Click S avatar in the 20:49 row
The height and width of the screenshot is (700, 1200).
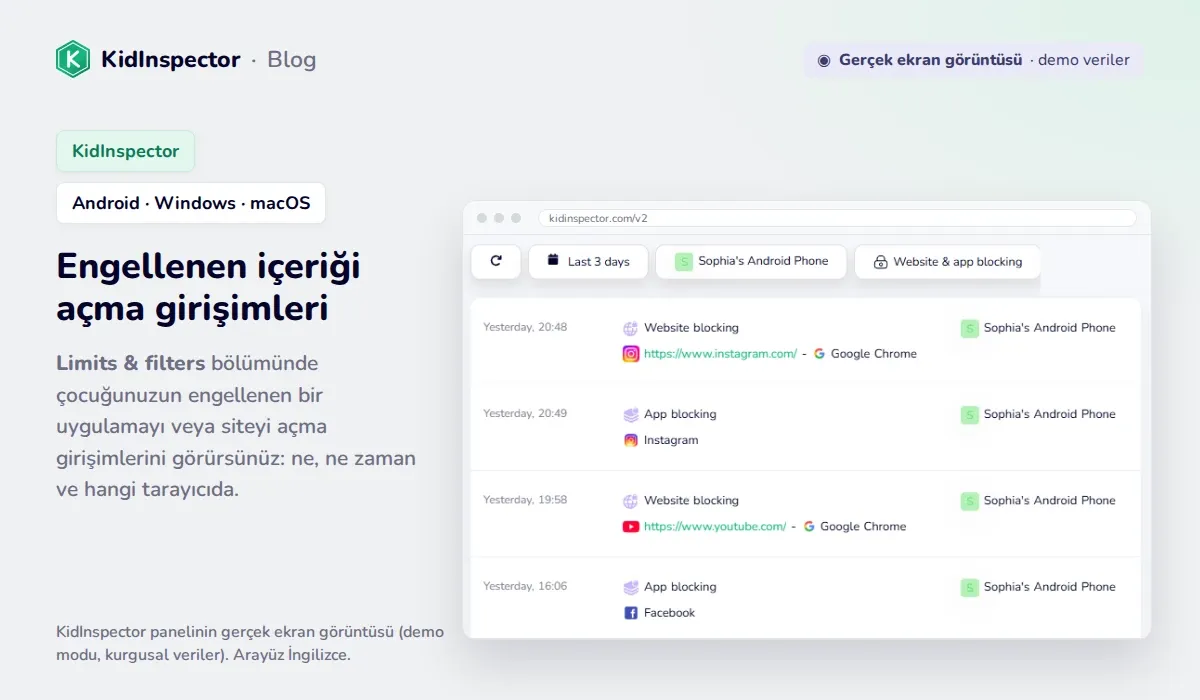tap(969, 414)
